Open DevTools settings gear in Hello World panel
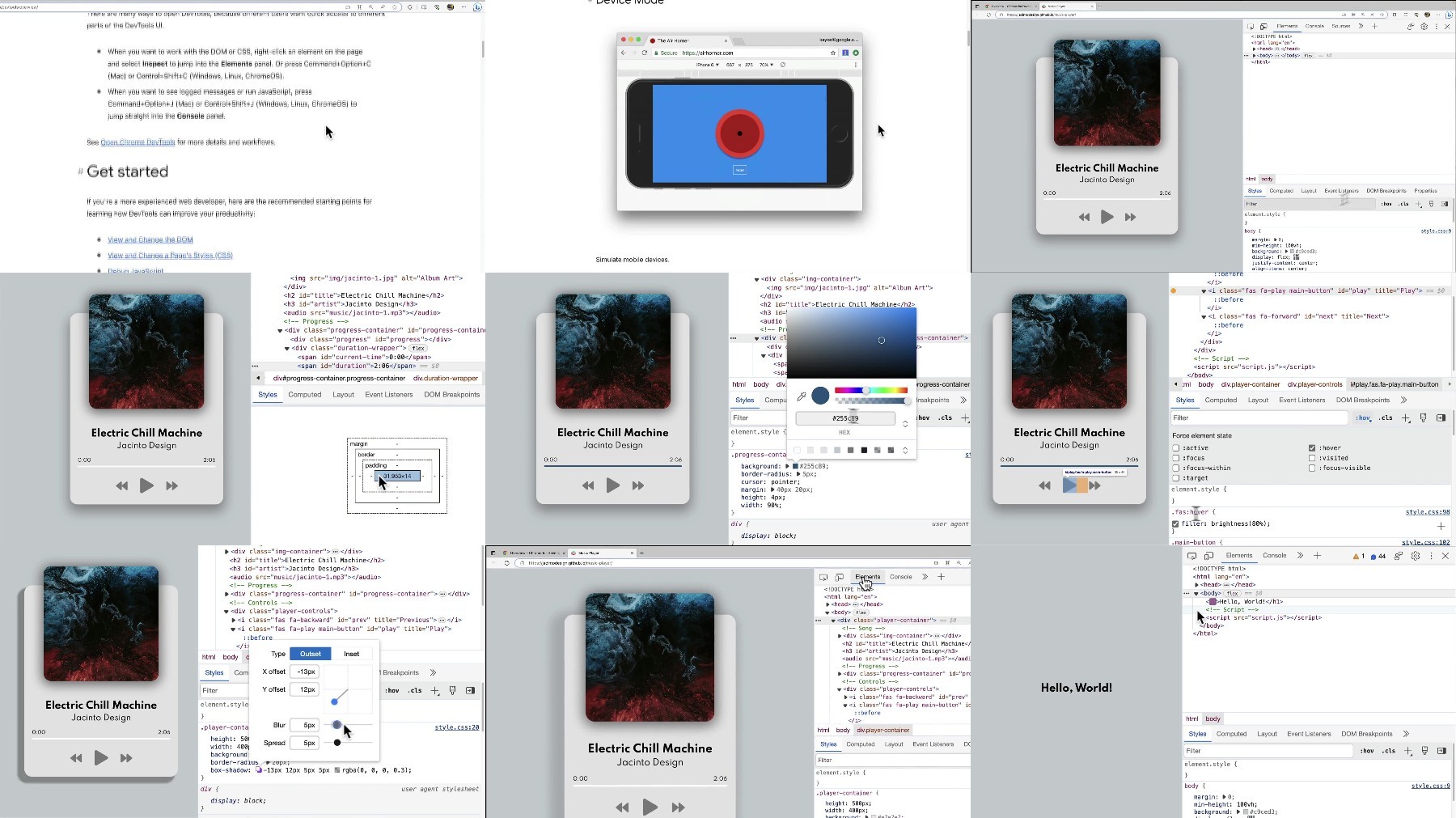 tap(1416, 556)
